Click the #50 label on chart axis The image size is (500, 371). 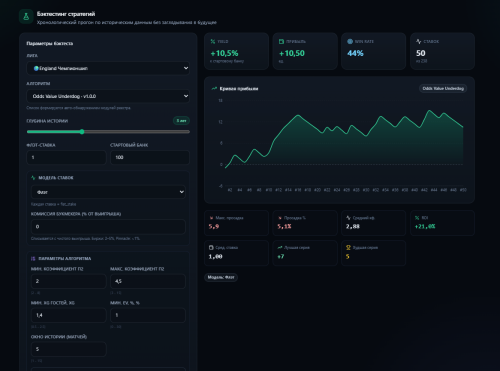[463, 190]
